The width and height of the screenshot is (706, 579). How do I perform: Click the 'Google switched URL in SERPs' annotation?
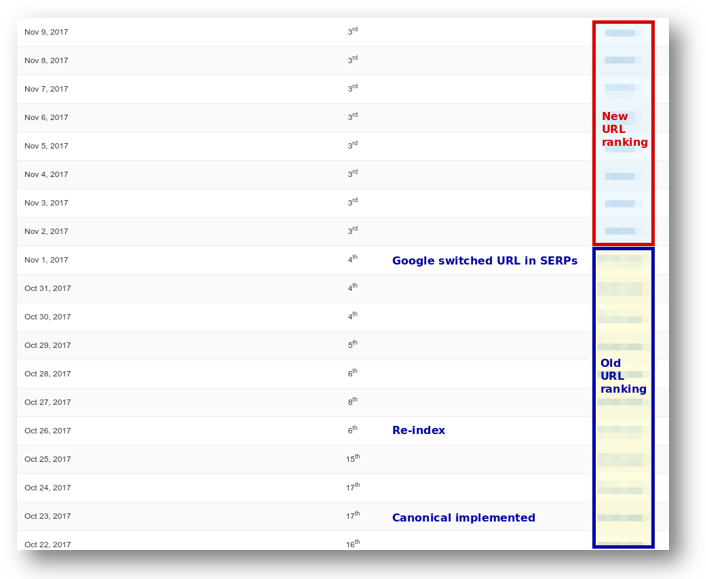(484, 261)
